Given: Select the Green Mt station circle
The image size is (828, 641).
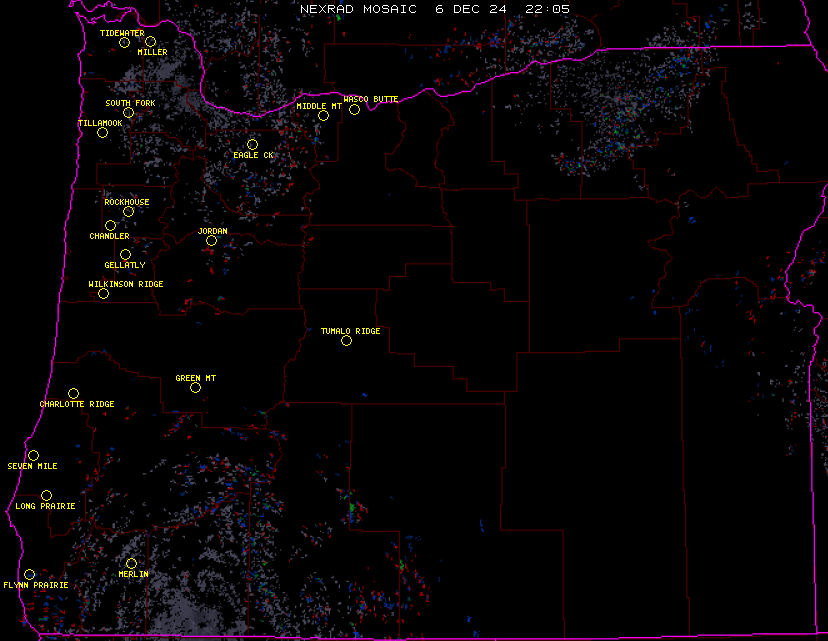Looking at the screenshot, I should [195, 387].
